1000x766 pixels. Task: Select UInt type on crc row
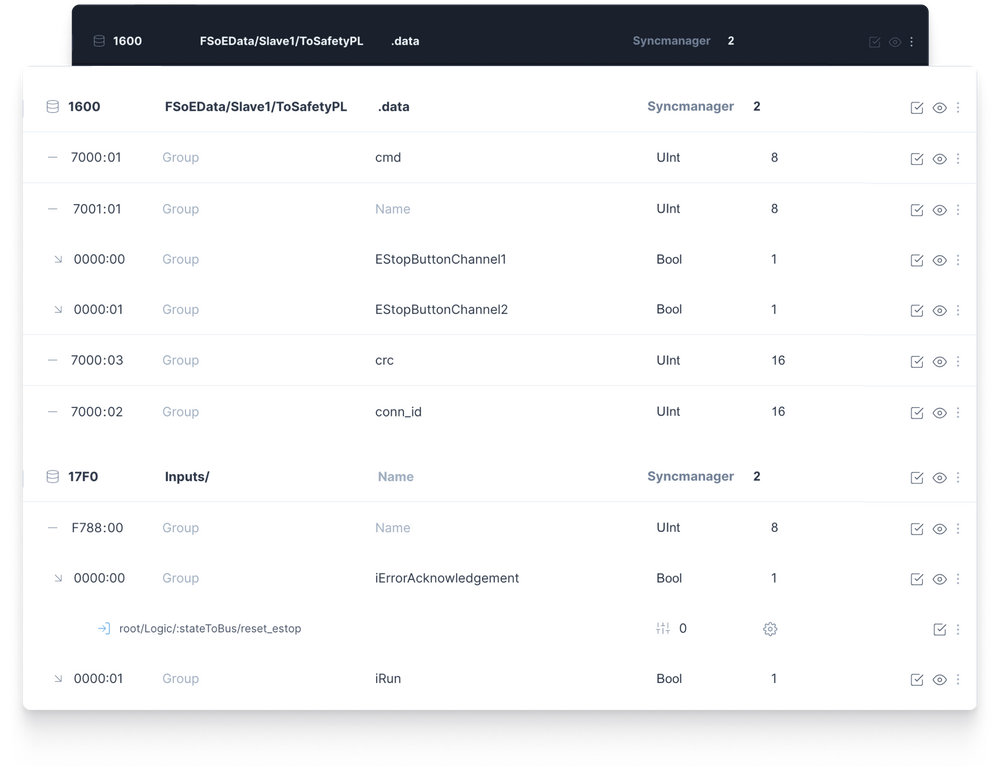[668, 360]
